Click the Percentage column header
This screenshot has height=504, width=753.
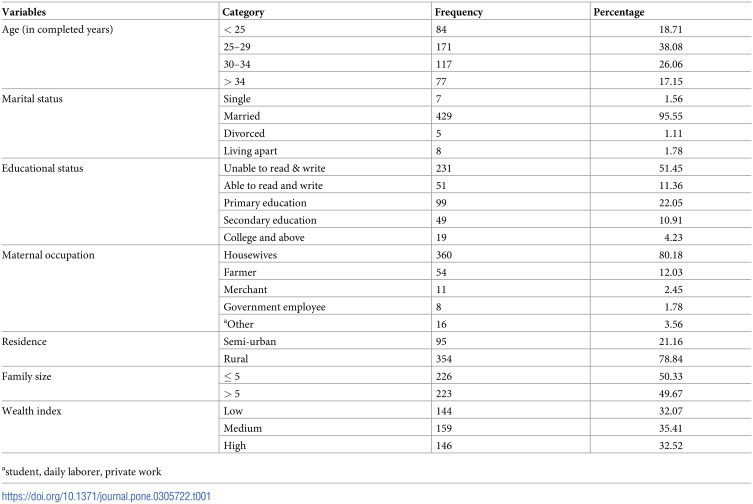(x=619, y=12)
